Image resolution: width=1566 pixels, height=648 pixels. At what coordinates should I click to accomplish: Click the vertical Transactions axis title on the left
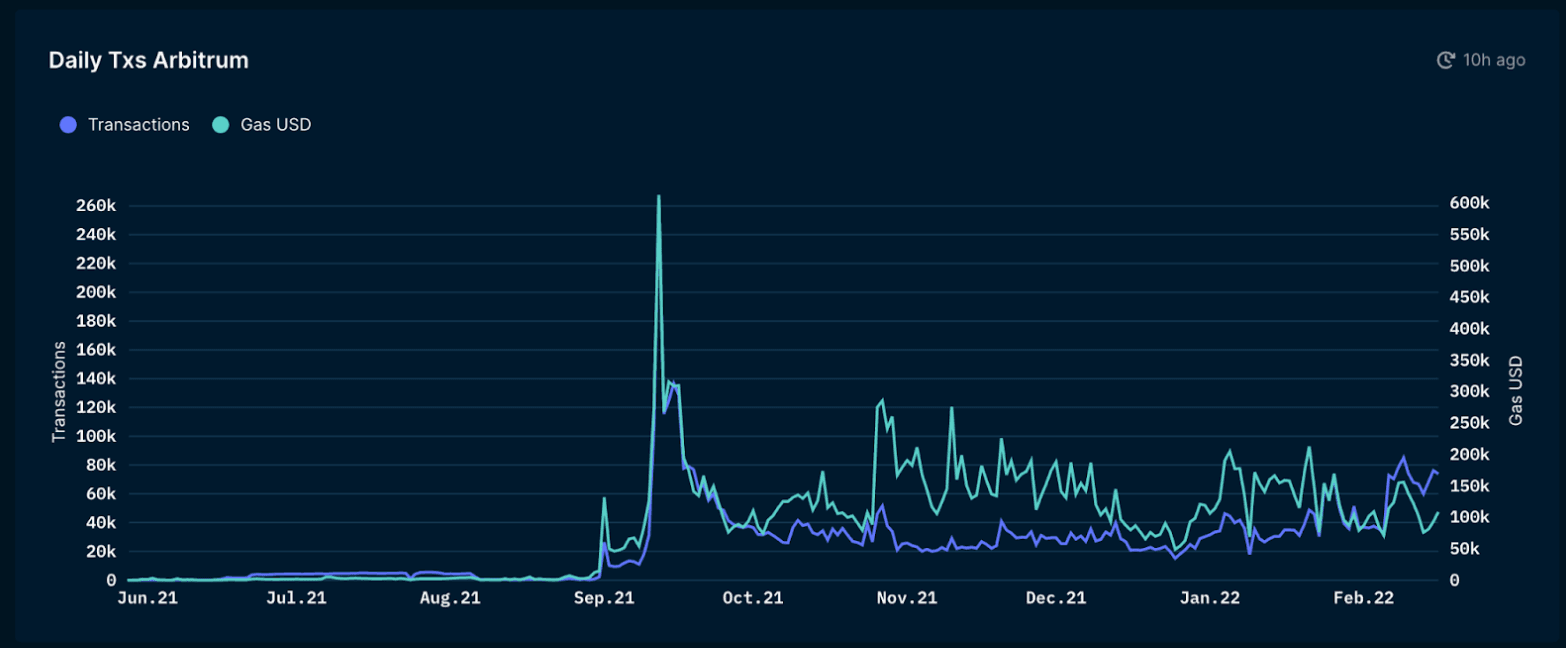click(59, 391)
